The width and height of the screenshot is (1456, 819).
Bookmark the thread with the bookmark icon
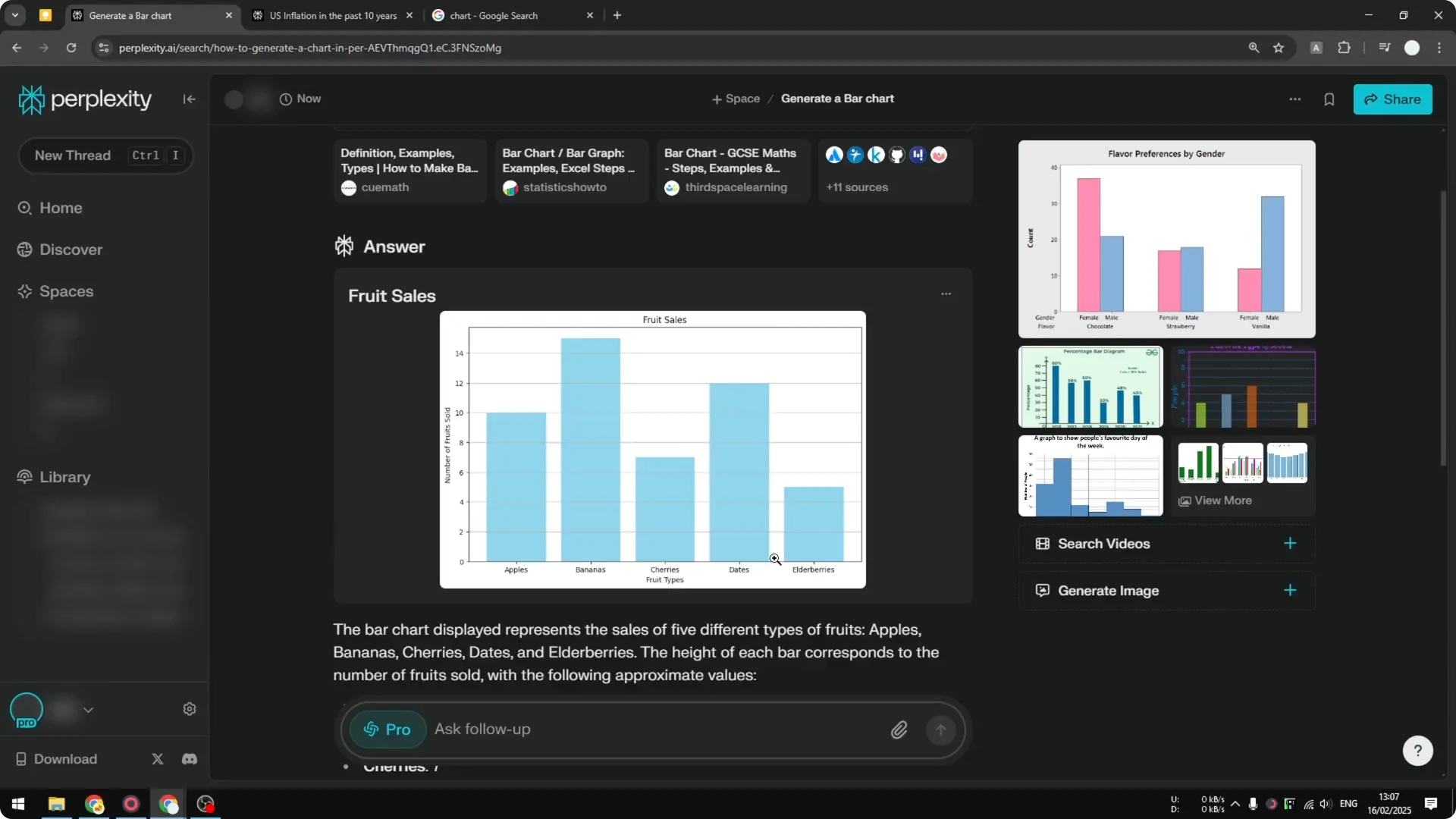click(x=1329, y=99)
